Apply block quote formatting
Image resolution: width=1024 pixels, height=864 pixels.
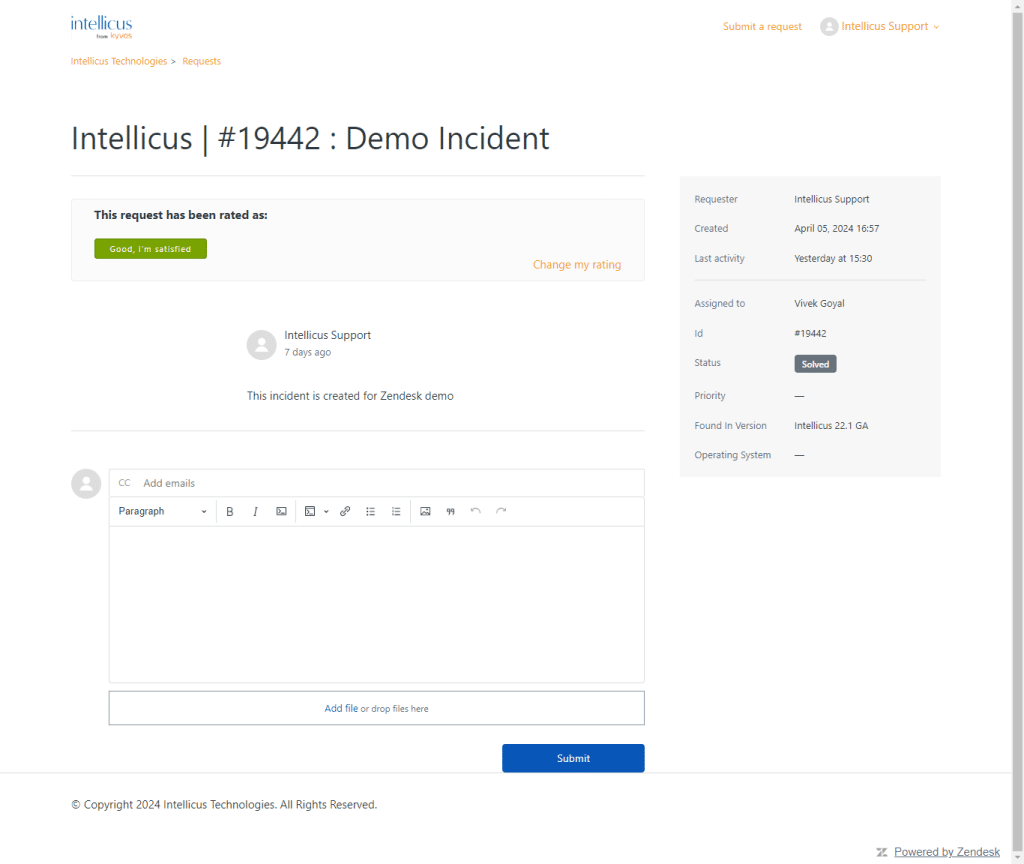click(451, 511)
